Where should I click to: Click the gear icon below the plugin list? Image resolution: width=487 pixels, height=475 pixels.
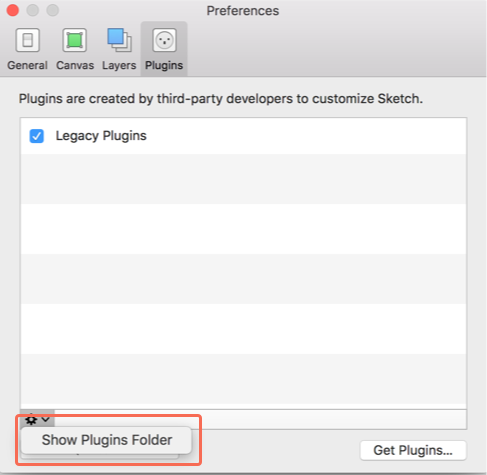click(x=31, y=420)
